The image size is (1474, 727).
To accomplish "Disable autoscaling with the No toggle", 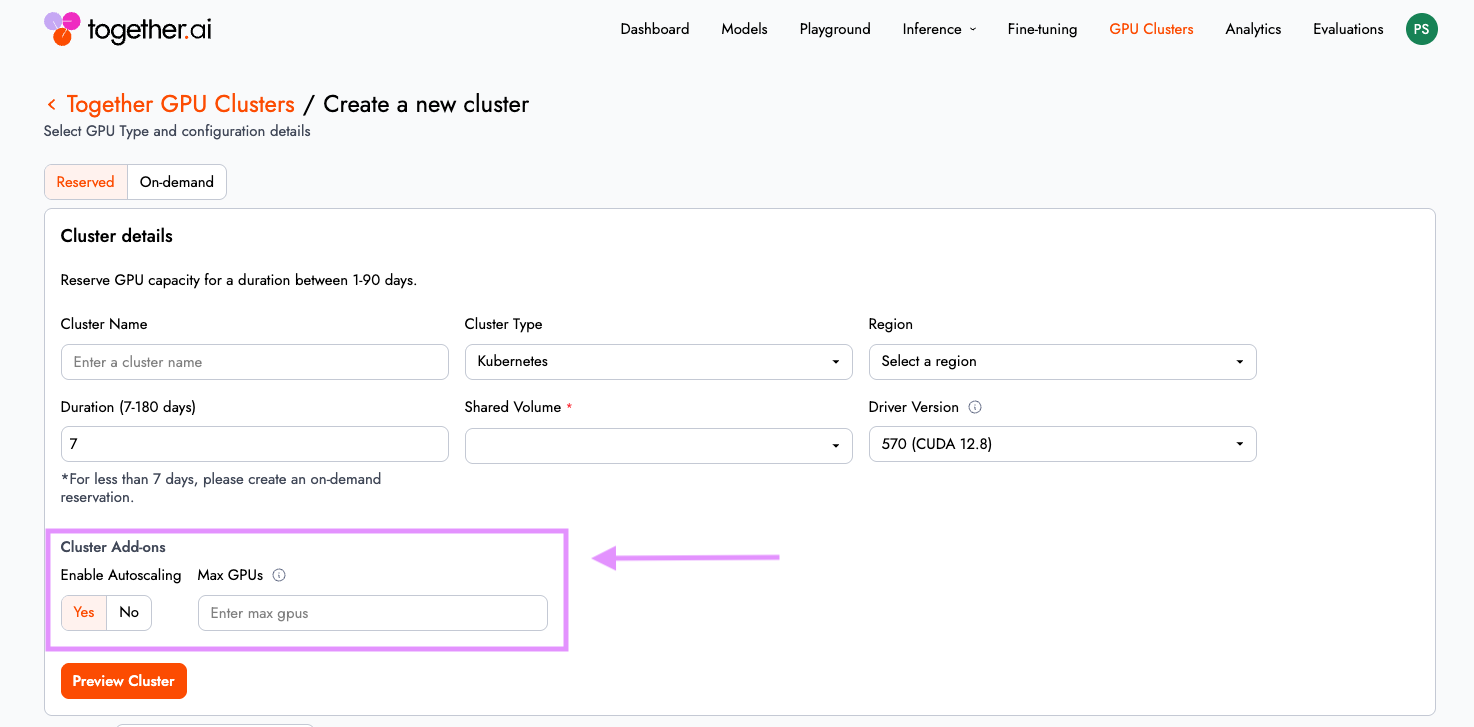I will coord(129,613).
